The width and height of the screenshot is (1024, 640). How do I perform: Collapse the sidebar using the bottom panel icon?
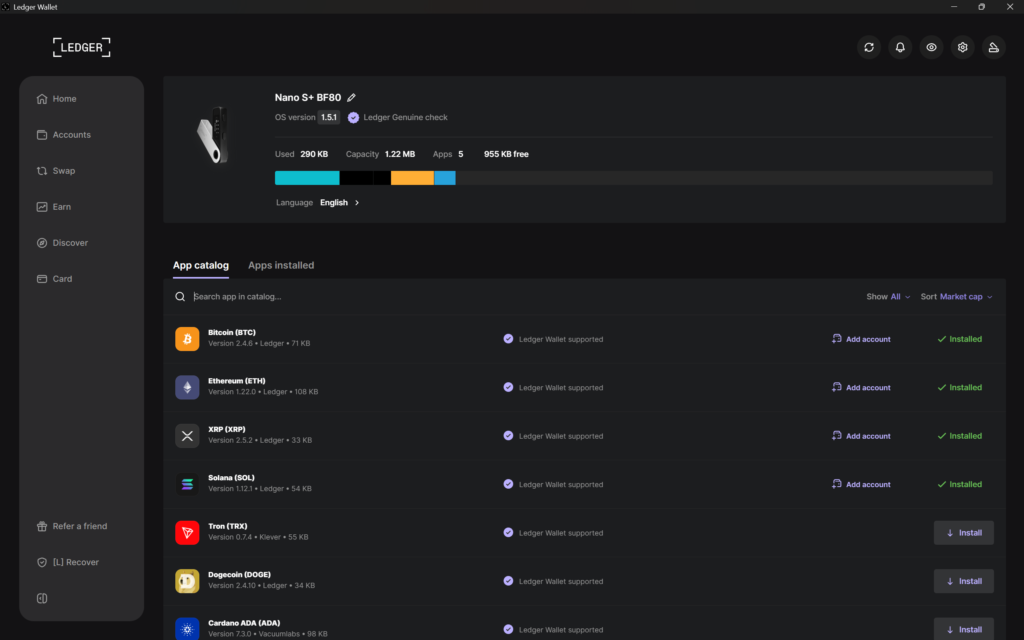tap(42, 598)
